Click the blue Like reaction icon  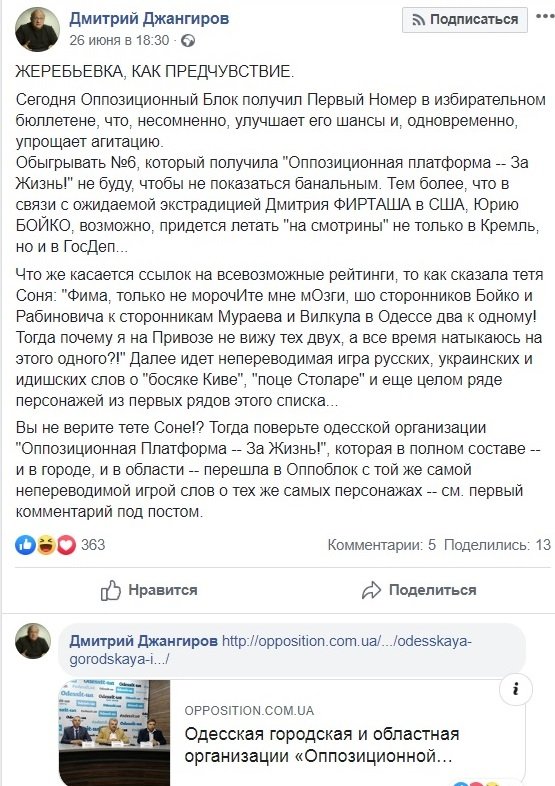coord(25,544)
